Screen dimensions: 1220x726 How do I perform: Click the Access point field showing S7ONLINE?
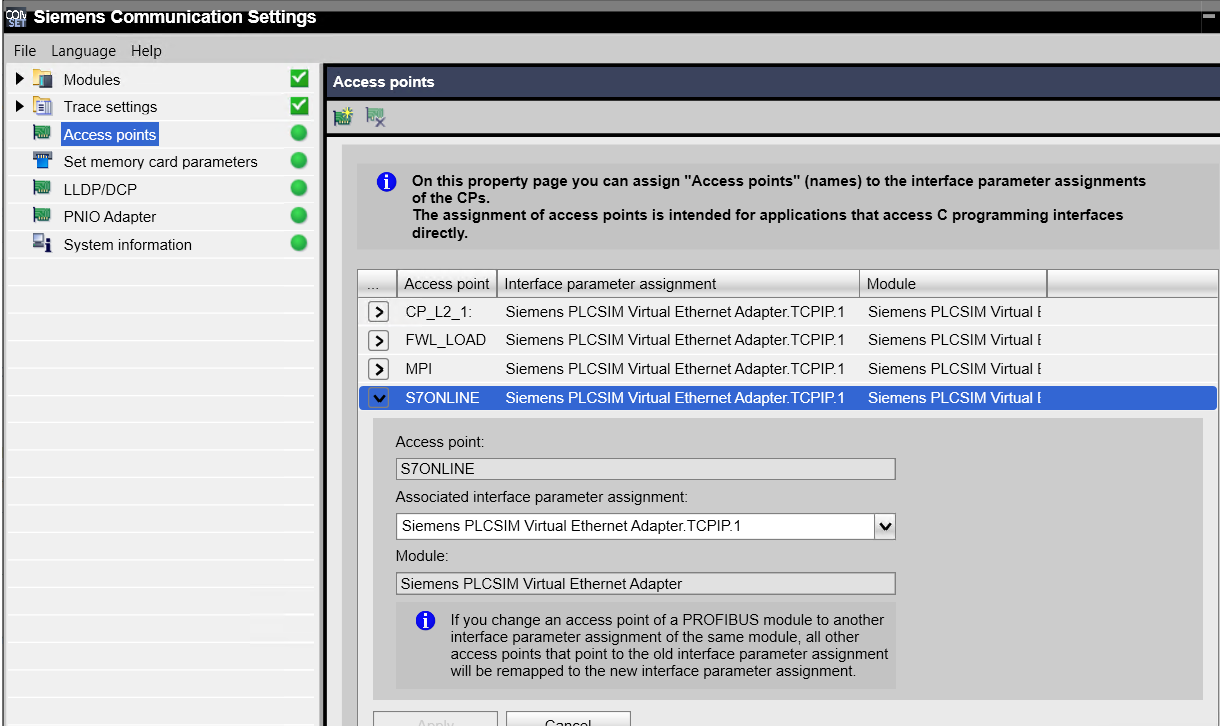(x=645, y=468)
